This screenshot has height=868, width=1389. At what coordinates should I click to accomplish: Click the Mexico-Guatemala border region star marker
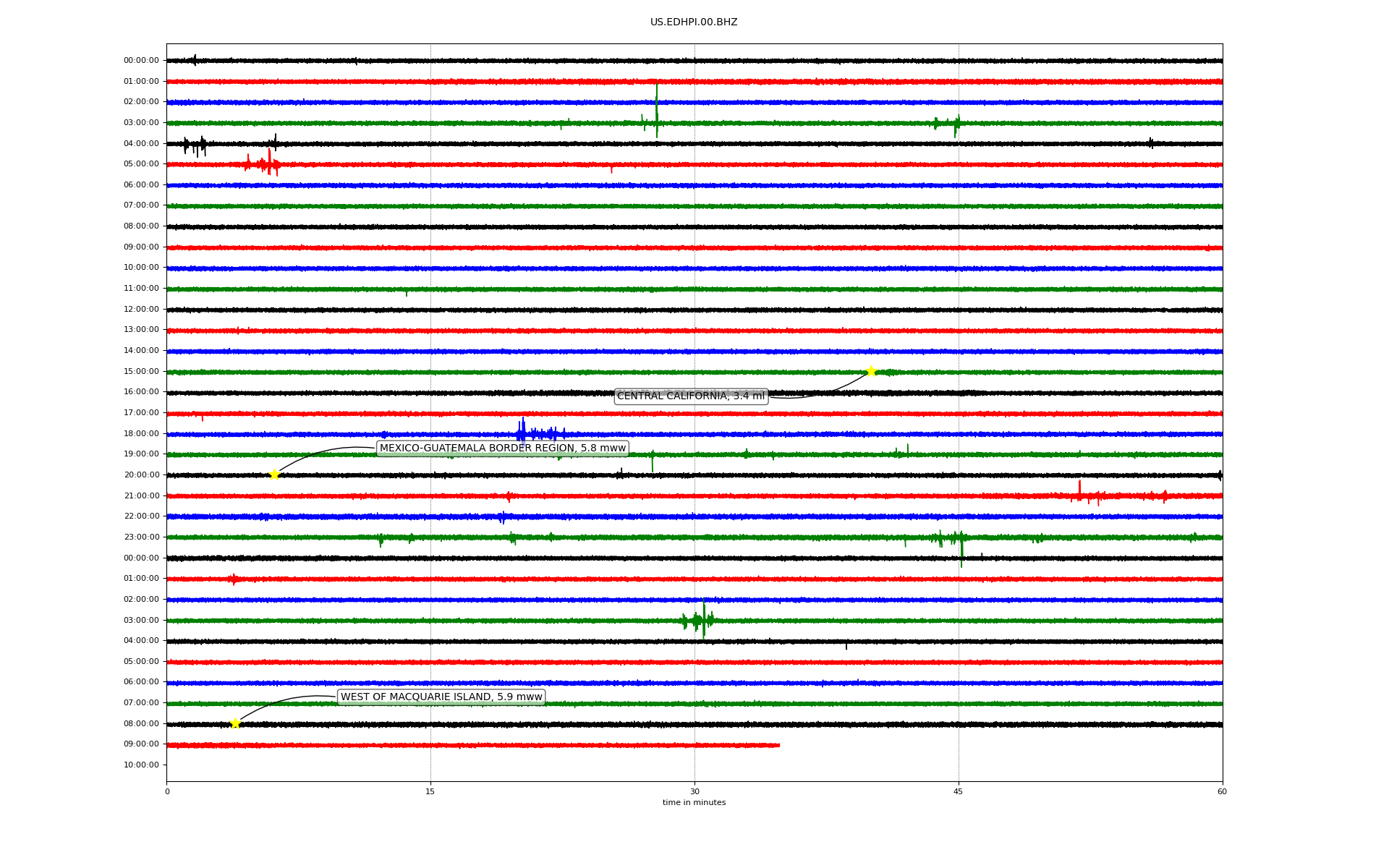pyautogui.click(x=274, y=475)
